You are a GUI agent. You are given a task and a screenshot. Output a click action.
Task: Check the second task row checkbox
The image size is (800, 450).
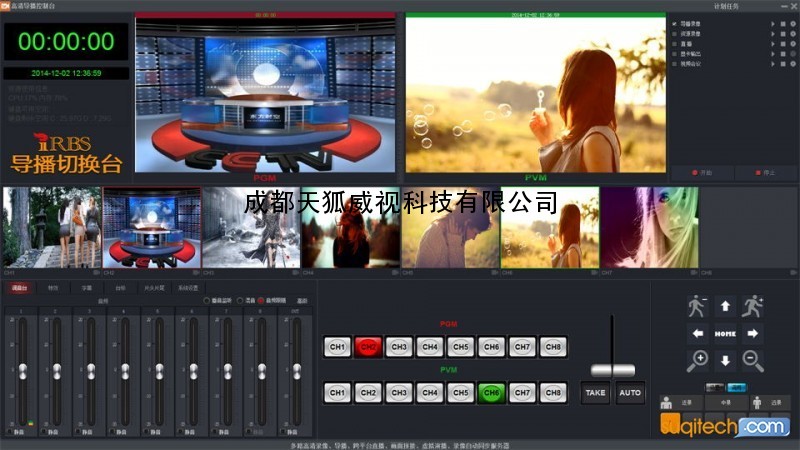(x=674, y=34)
